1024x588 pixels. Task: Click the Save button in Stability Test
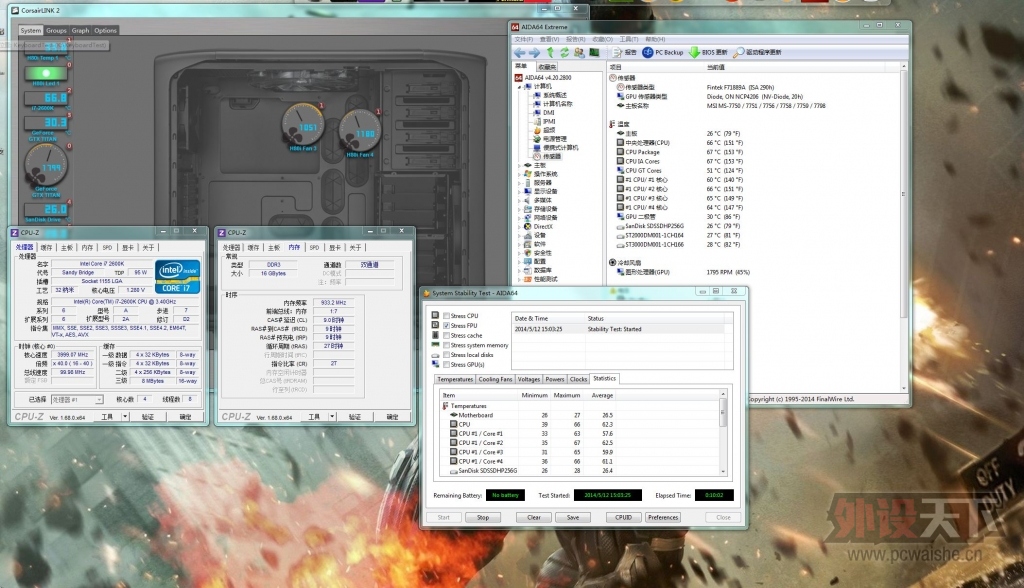click(x=573, y=517)
